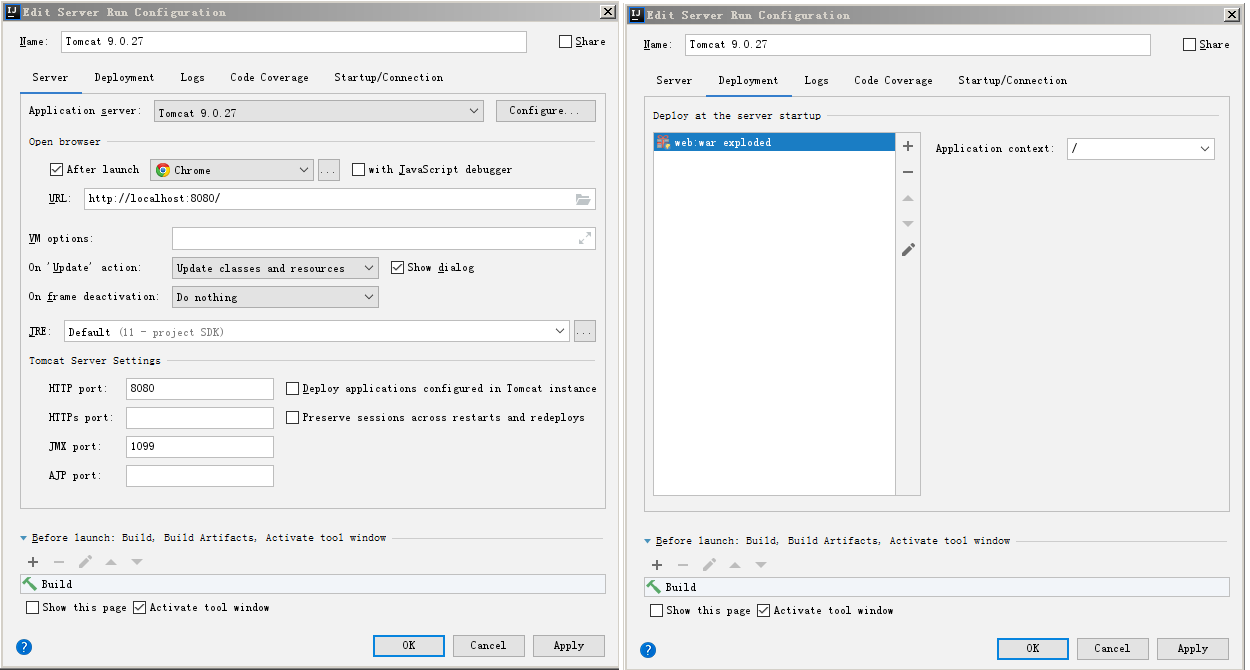This screenshot has height=670, width=1250.
Task: Open the On frame deactivation dropdown
Action: 276,297
